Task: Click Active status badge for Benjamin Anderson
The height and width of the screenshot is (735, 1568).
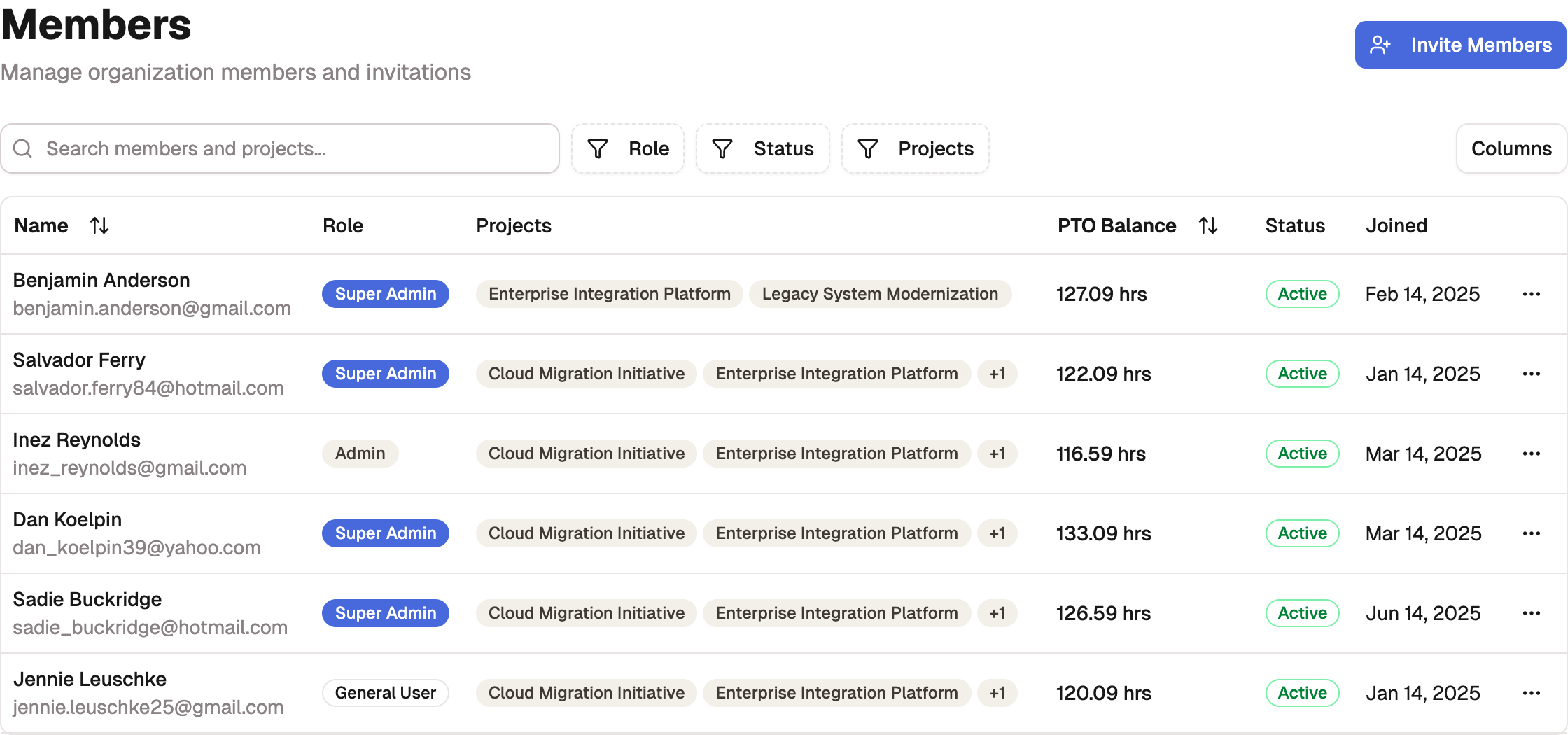Action: [x=1303, y=294]
